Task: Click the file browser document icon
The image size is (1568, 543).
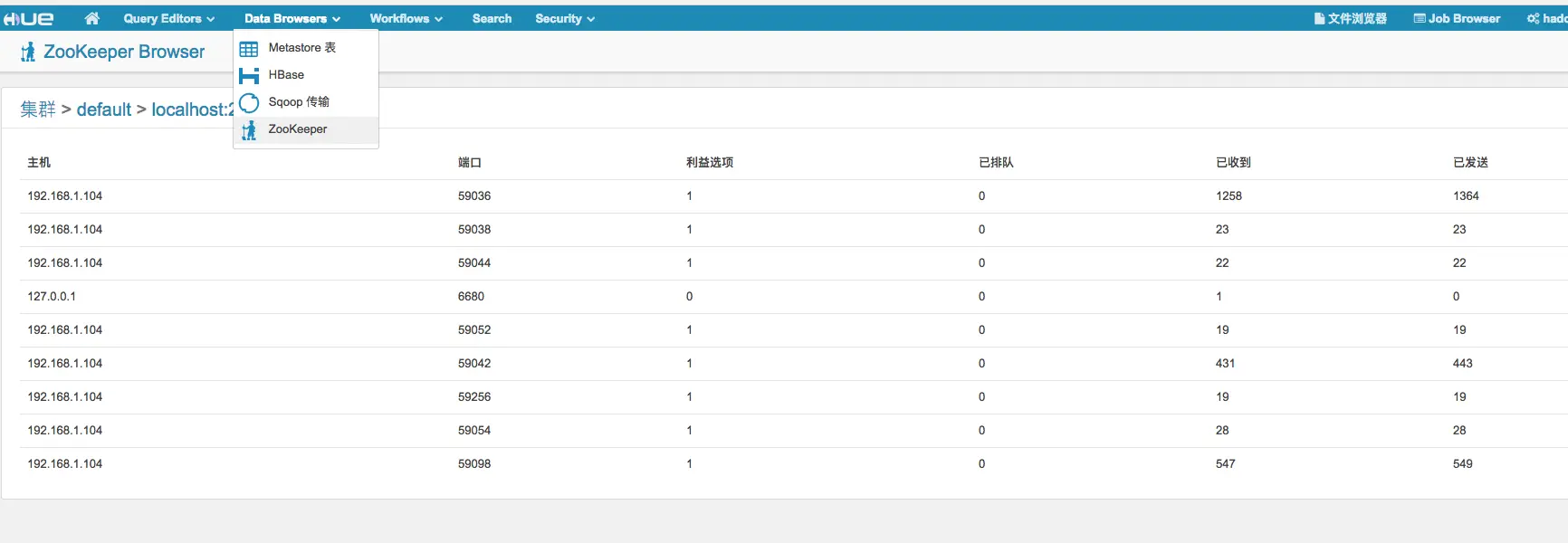Action: [x=1320, y=18]
